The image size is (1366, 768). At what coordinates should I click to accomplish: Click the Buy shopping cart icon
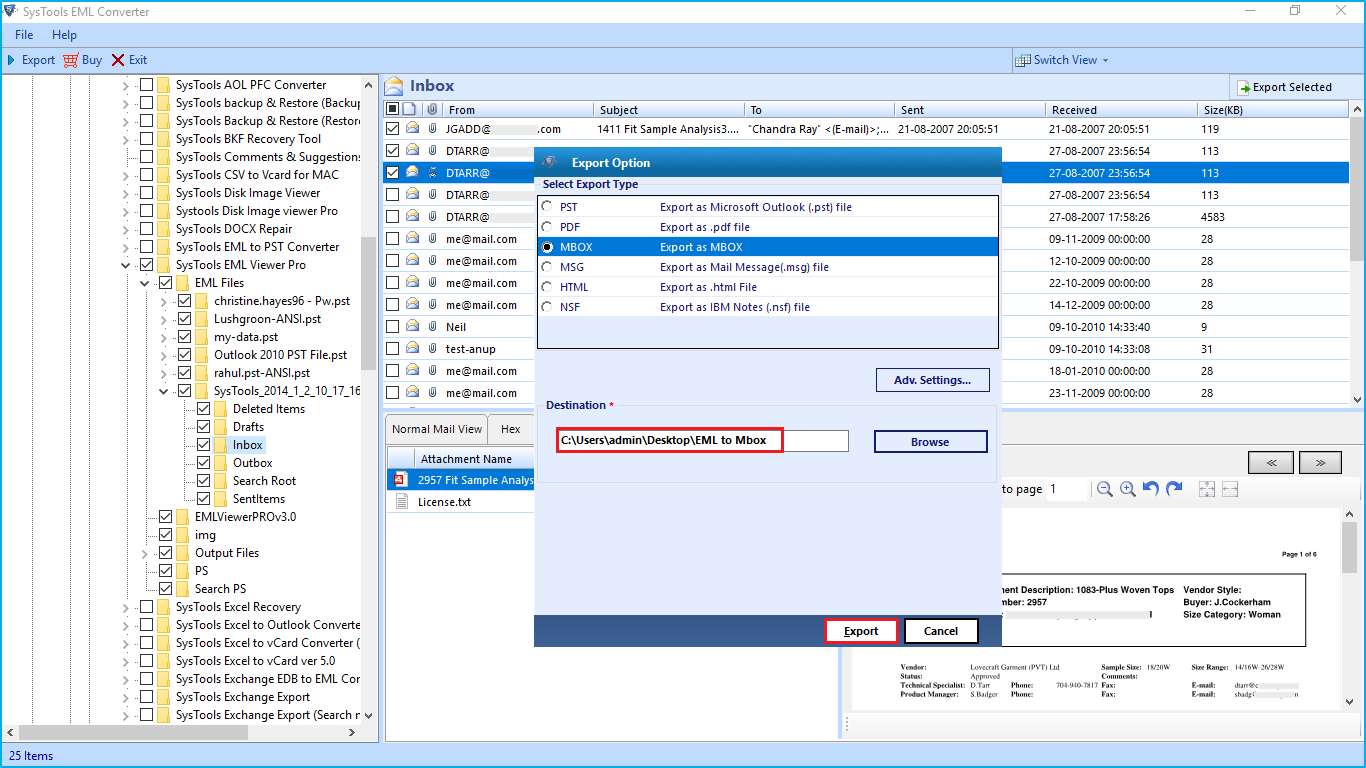point(70,60)
